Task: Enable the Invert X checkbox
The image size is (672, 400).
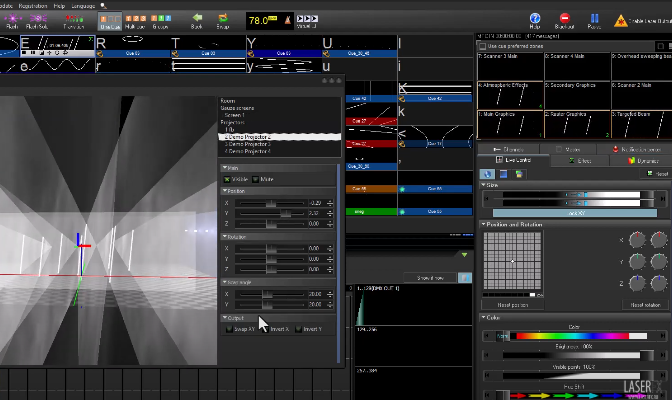Action: point(265,329)
